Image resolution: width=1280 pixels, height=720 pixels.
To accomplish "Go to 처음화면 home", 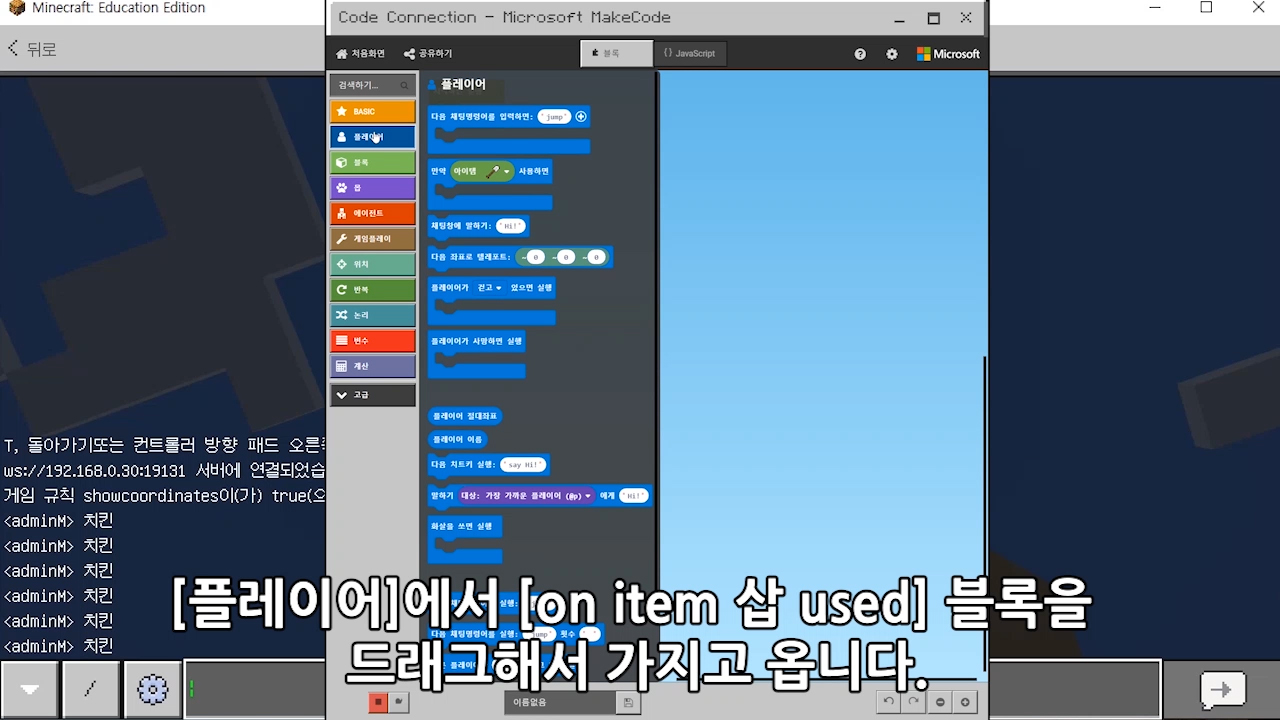I will (x=361, y=54).
